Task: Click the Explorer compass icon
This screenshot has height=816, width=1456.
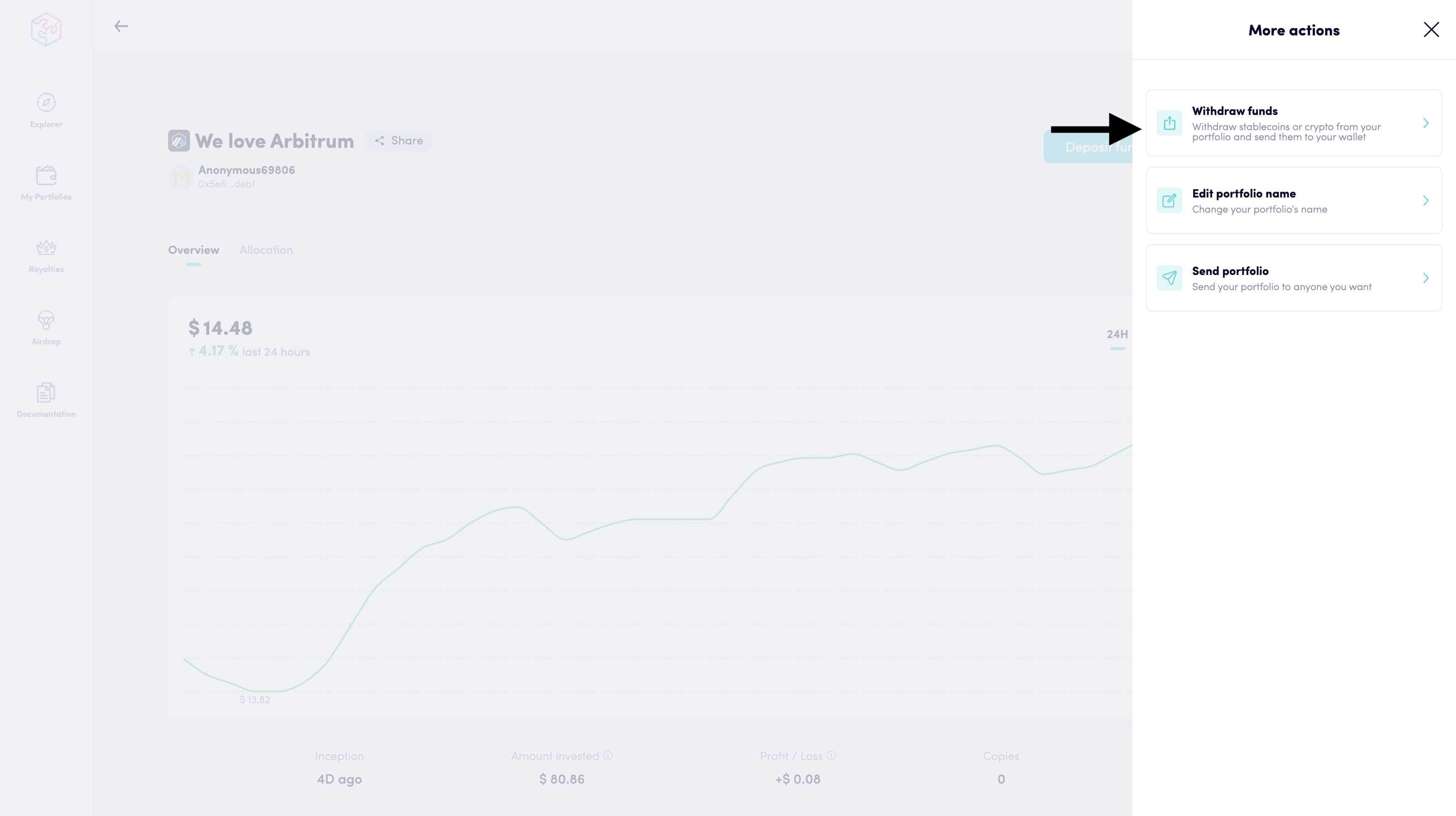Action: 46,103
